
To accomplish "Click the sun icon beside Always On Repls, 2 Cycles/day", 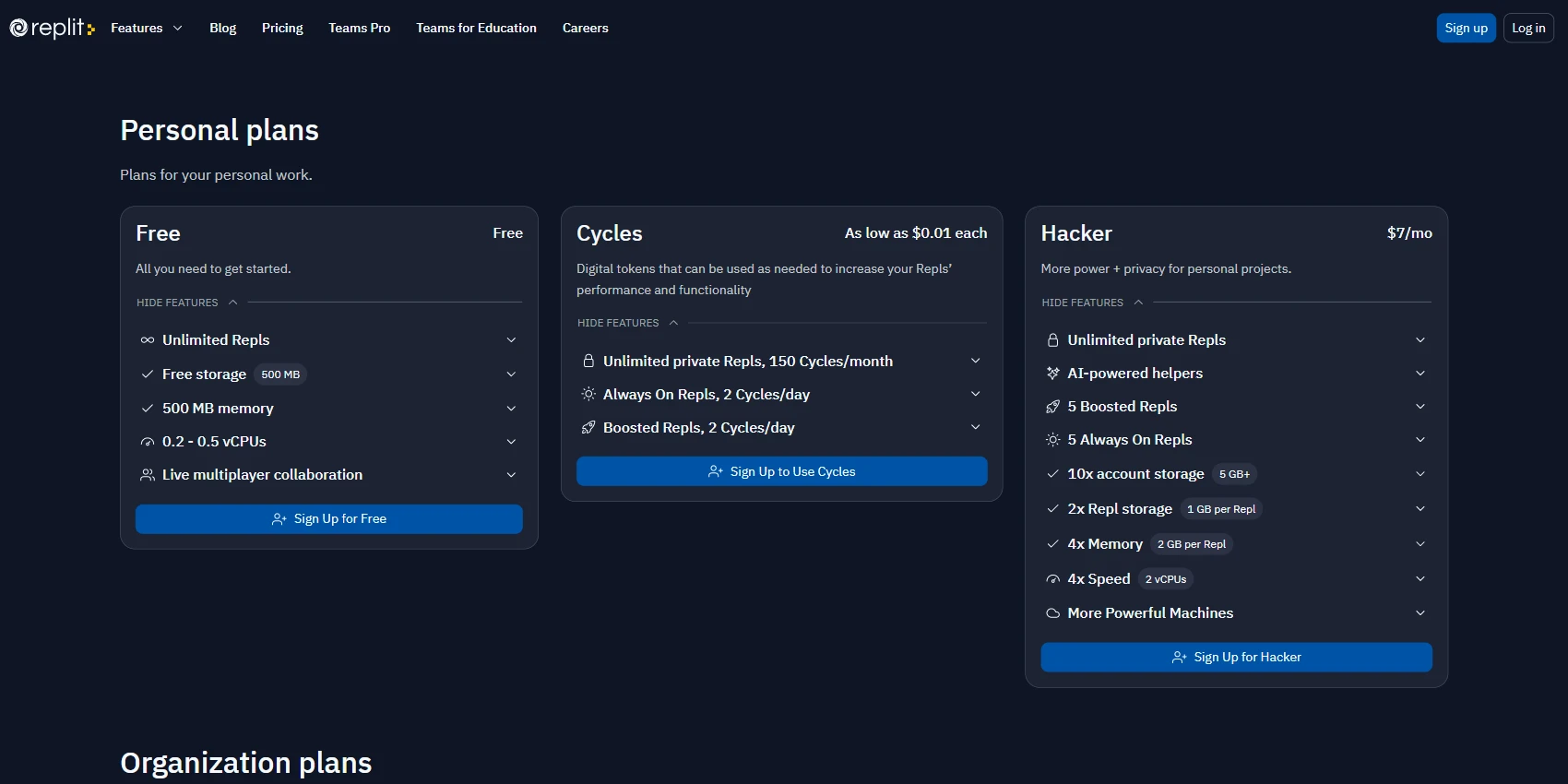I will point(588,394).
